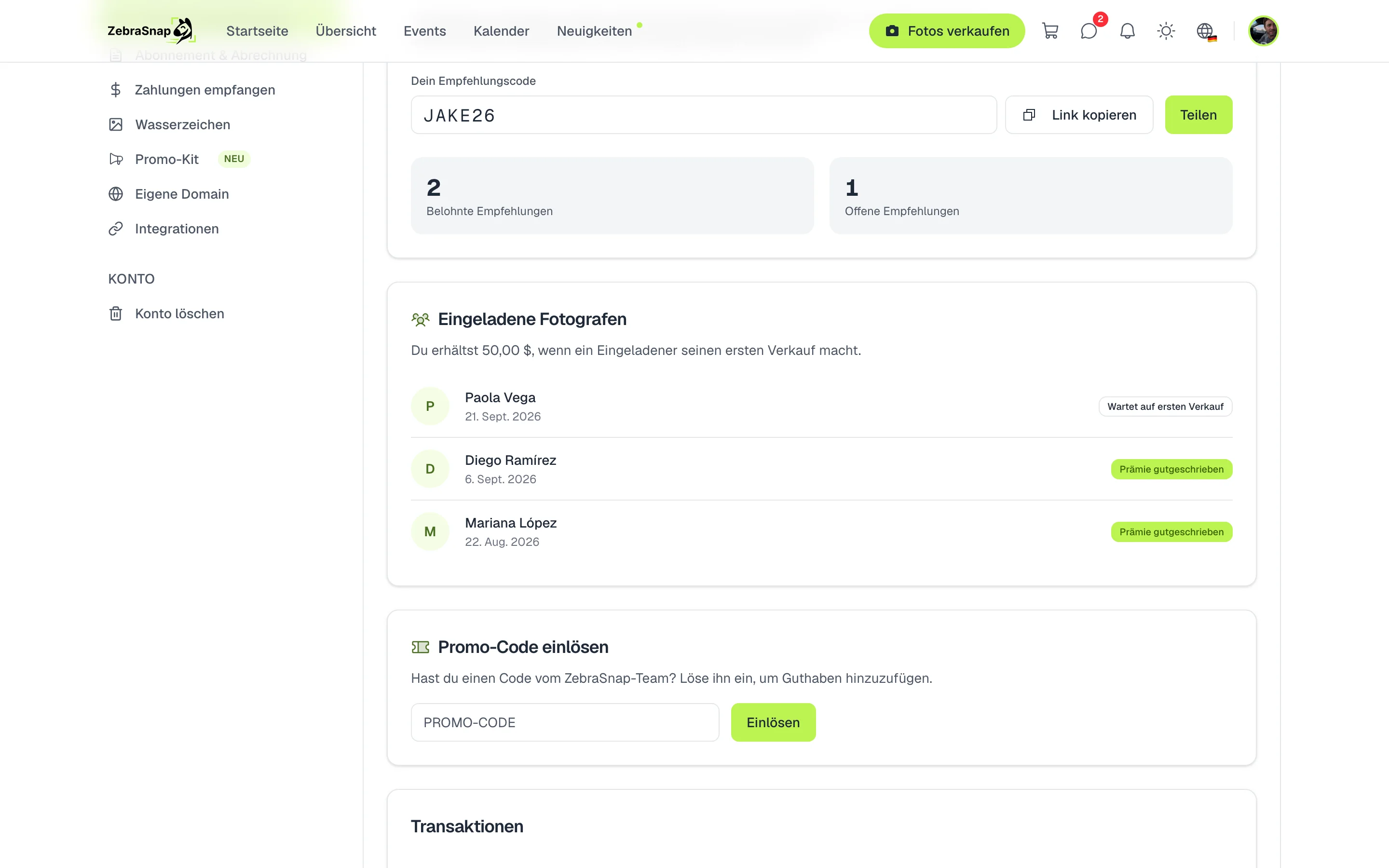Click the Link kopieren button
This screenshot has width=1389, height=868.
point(1079,115)
